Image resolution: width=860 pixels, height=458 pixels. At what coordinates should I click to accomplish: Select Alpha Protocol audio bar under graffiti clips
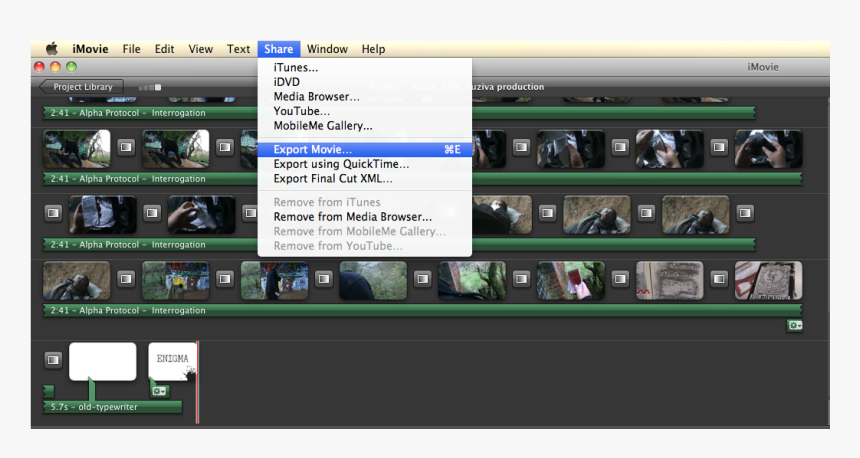coord(423,310)
